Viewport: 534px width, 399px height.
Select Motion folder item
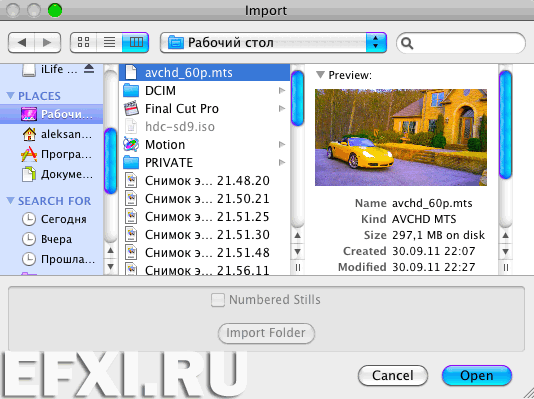coord(204,145)
